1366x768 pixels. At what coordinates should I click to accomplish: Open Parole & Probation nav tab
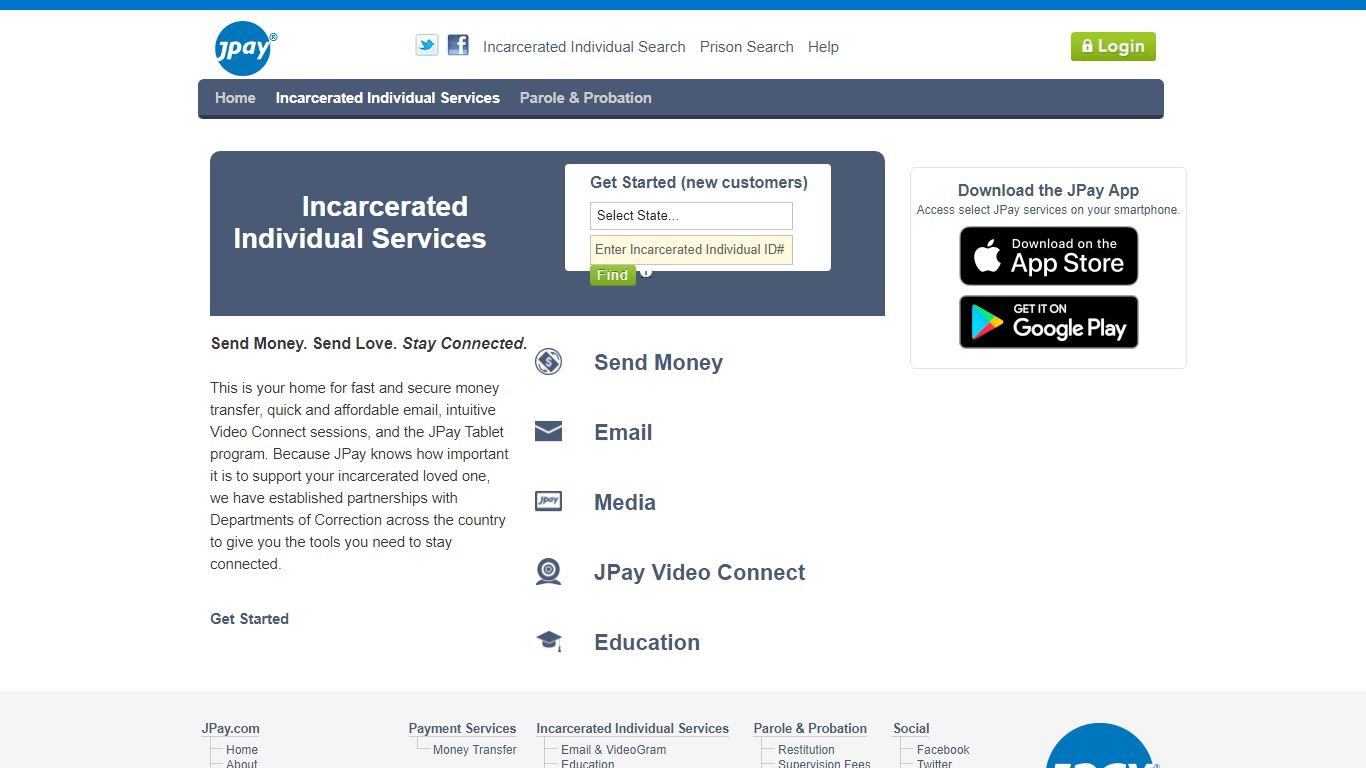(586, 98)
